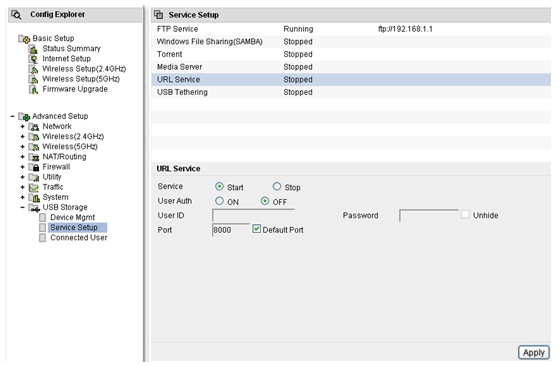Click the Basic Setup label
Image resolution: width=559 pixels, height=365 pixels.
pyautogui.click(x=53, y=38)
